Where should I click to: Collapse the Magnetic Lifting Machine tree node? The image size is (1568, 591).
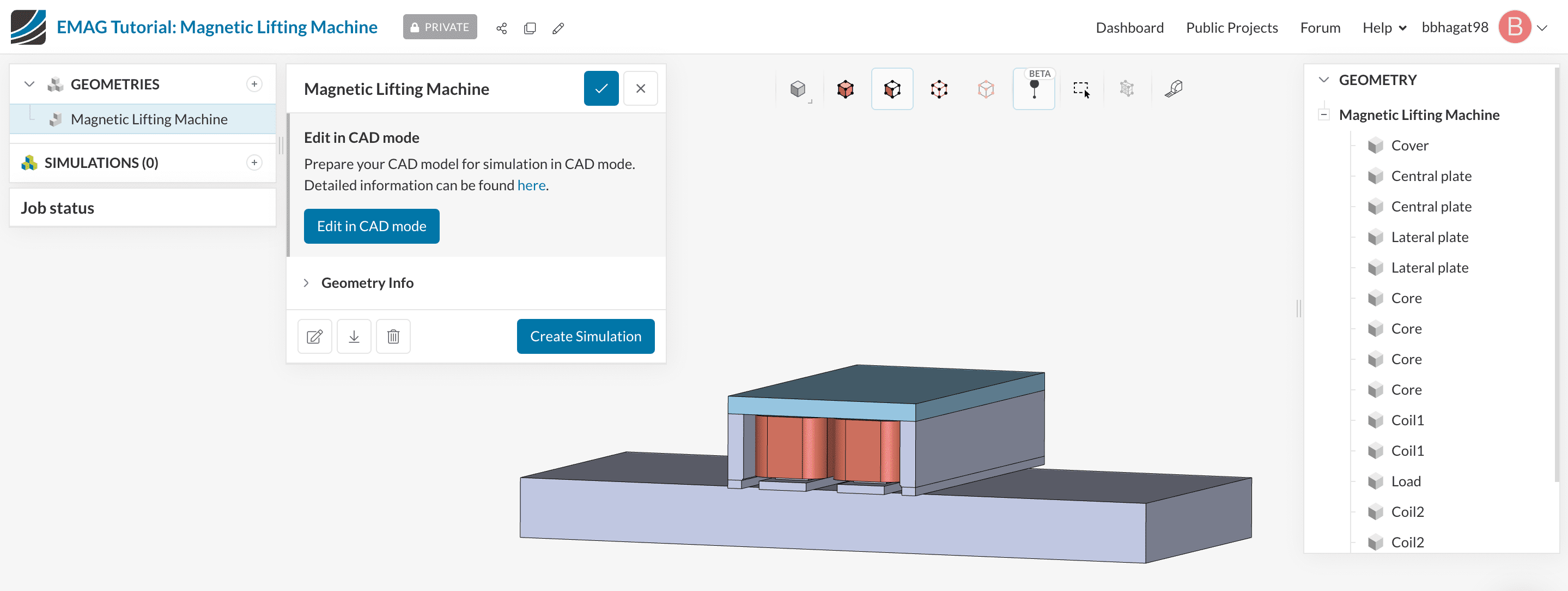tap(1323, 114)
